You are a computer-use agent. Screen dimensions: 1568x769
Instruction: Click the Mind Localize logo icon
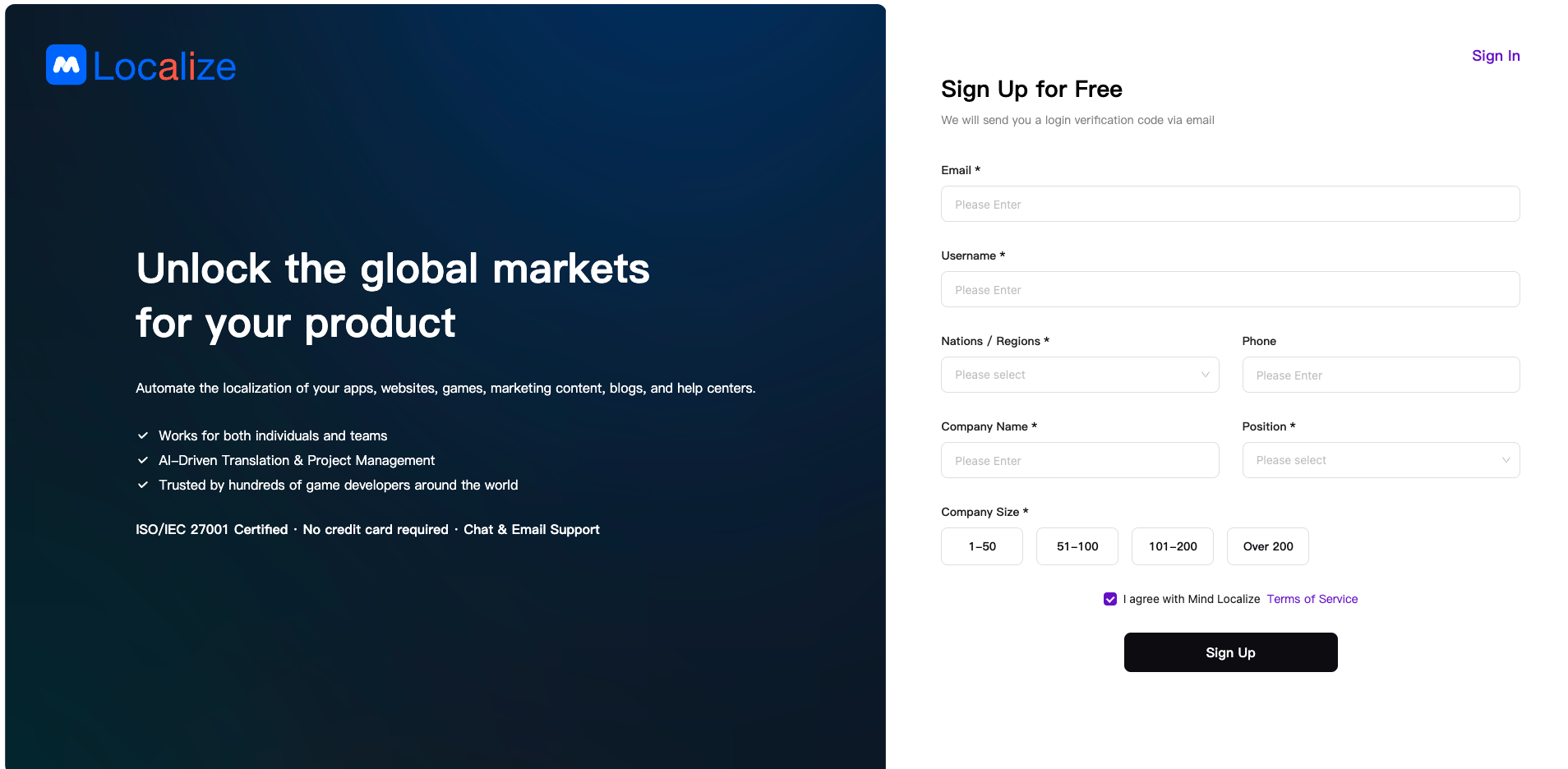[66, 65]
